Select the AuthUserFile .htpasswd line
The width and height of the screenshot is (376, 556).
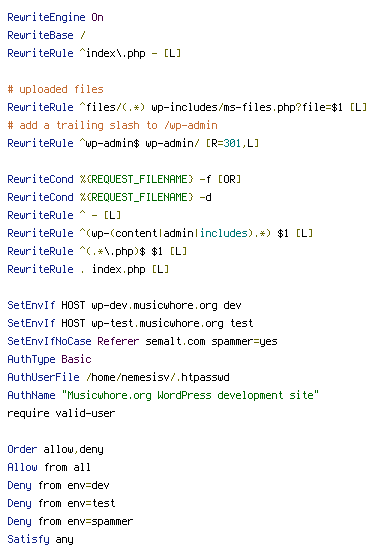tap(118, 377)
